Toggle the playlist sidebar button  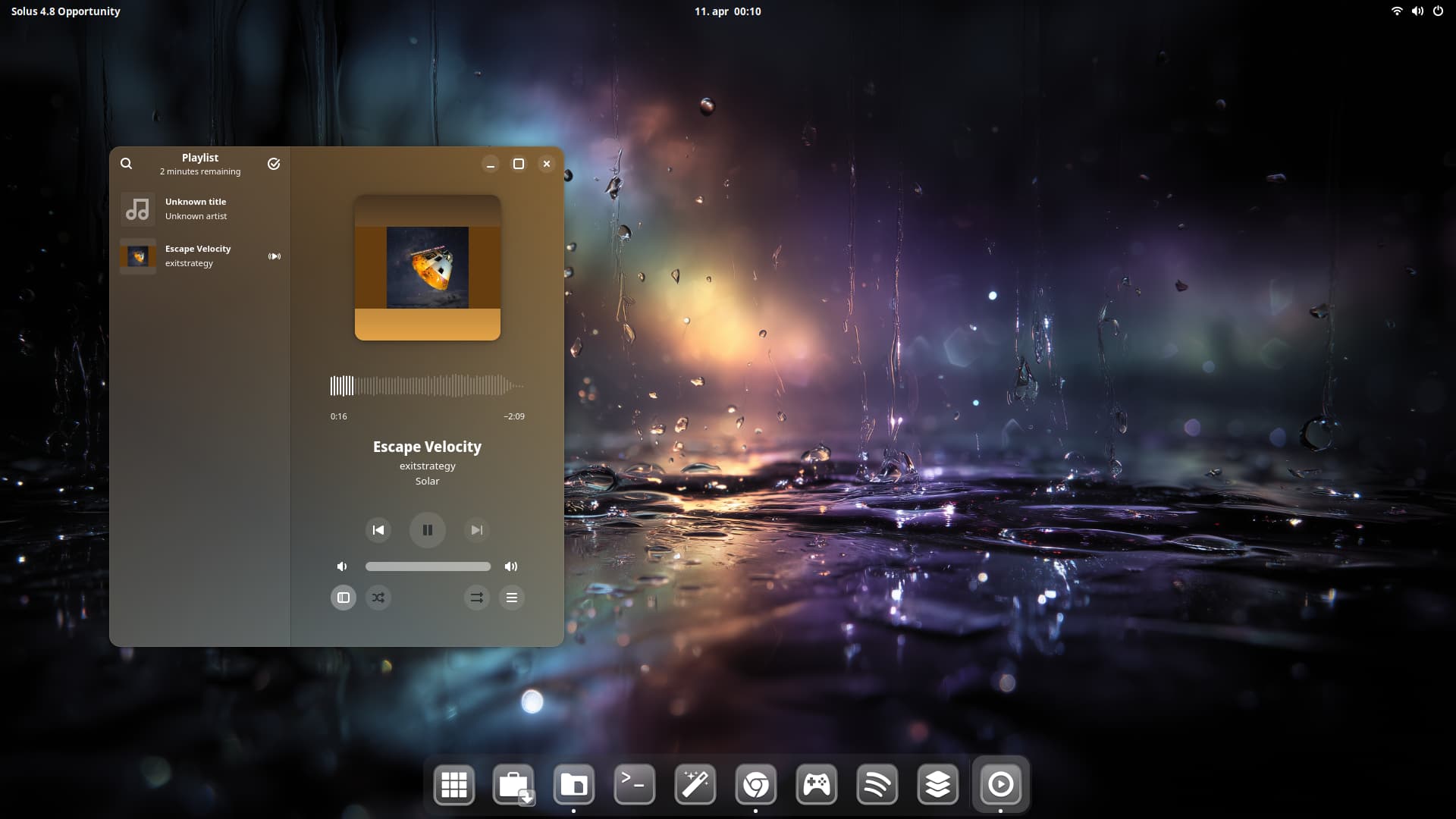[344, 598]
